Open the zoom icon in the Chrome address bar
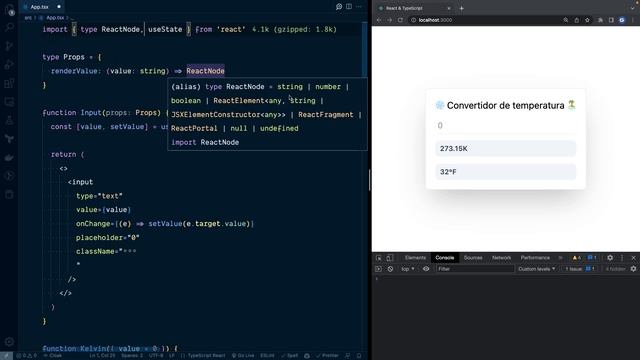Viewport: 640px width, 360px height. [x=566, y=20]
